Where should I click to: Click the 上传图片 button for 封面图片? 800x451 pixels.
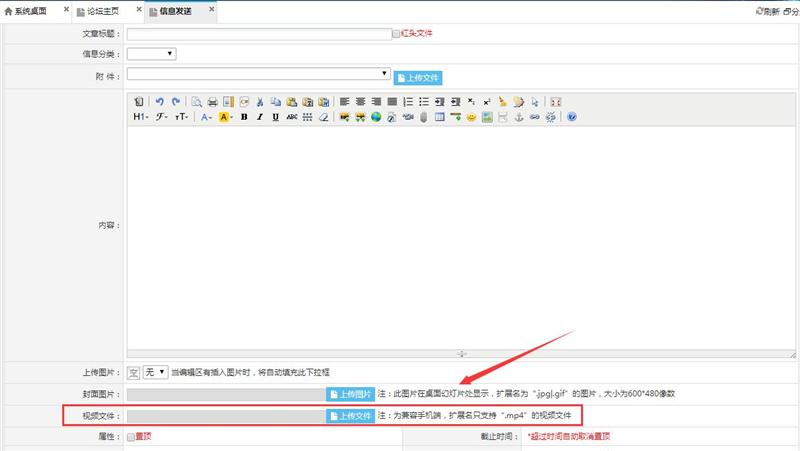point(351,394)
